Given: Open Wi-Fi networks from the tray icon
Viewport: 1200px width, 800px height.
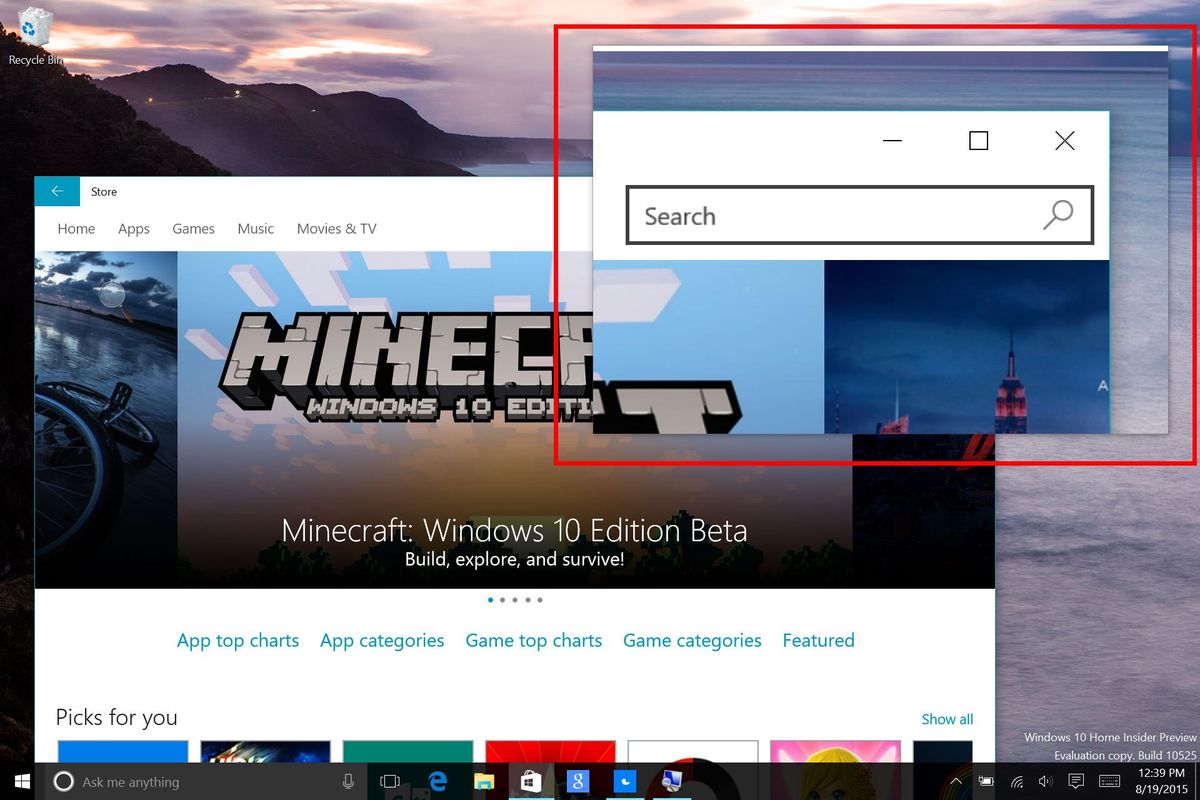Looking at the screenshot, I should click(1016, 781).
